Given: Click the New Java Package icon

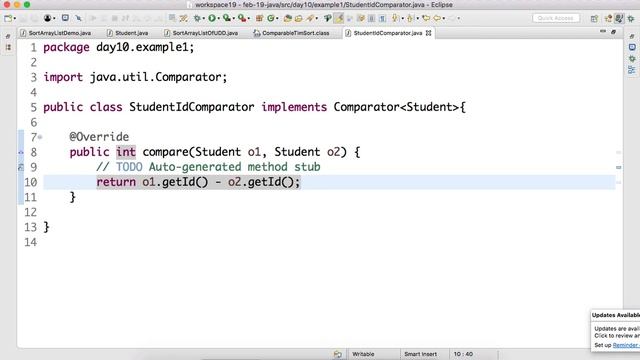Looking at the screenshot, I should 259,18.
